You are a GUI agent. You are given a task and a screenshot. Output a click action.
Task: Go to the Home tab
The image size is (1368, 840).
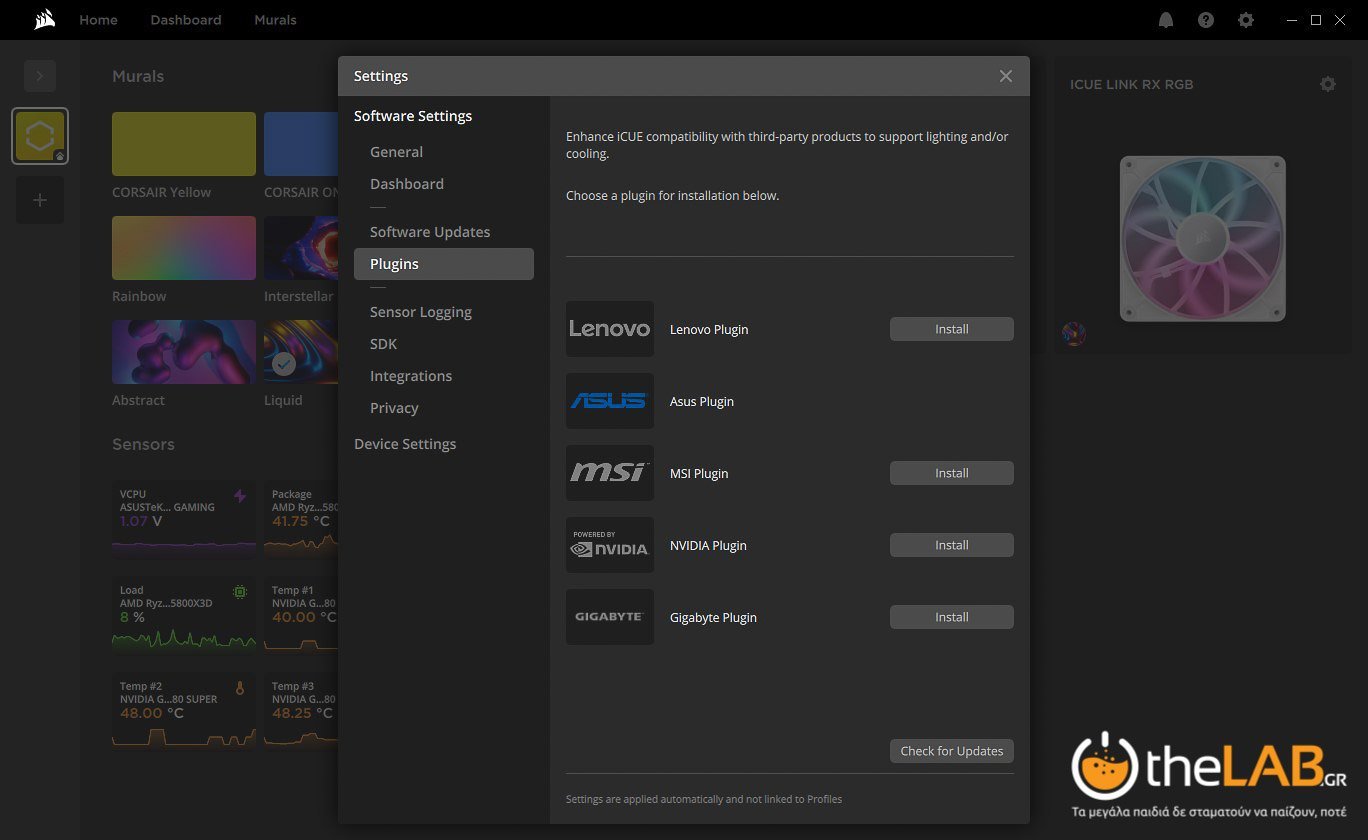tap(98, 20)
